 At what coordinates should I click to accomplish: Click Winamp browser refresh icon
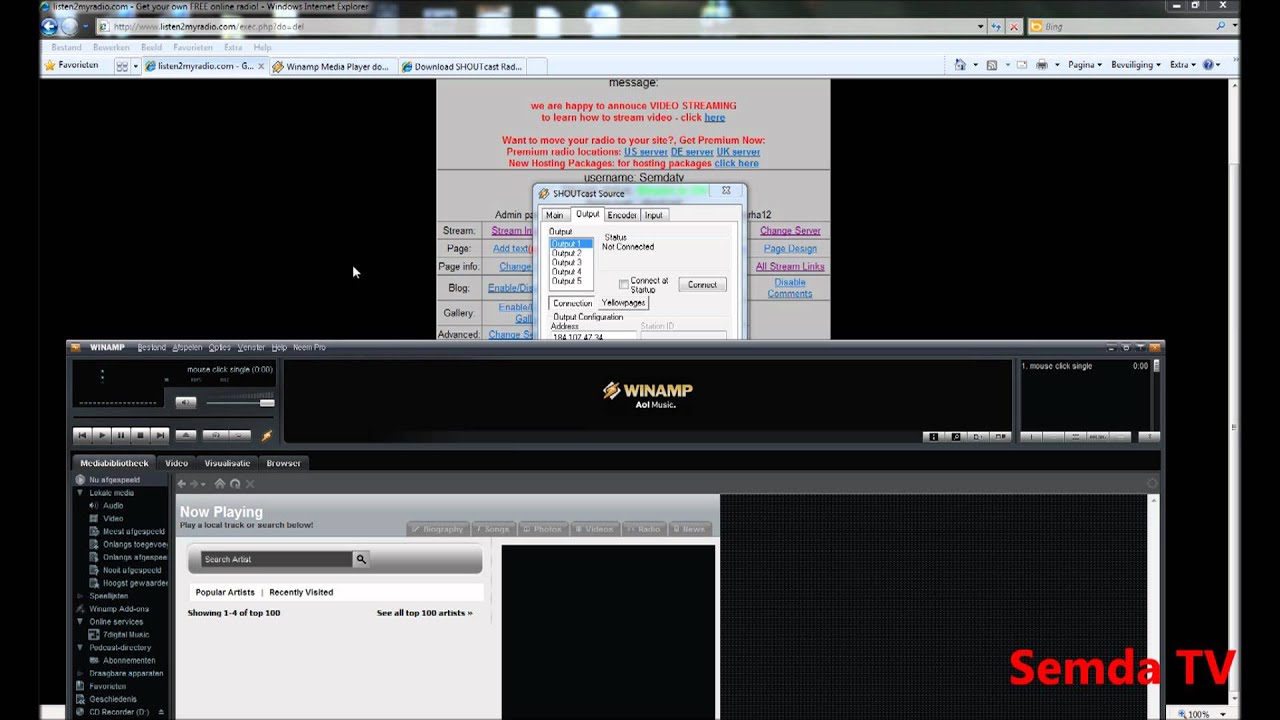(x=235, y=484)
